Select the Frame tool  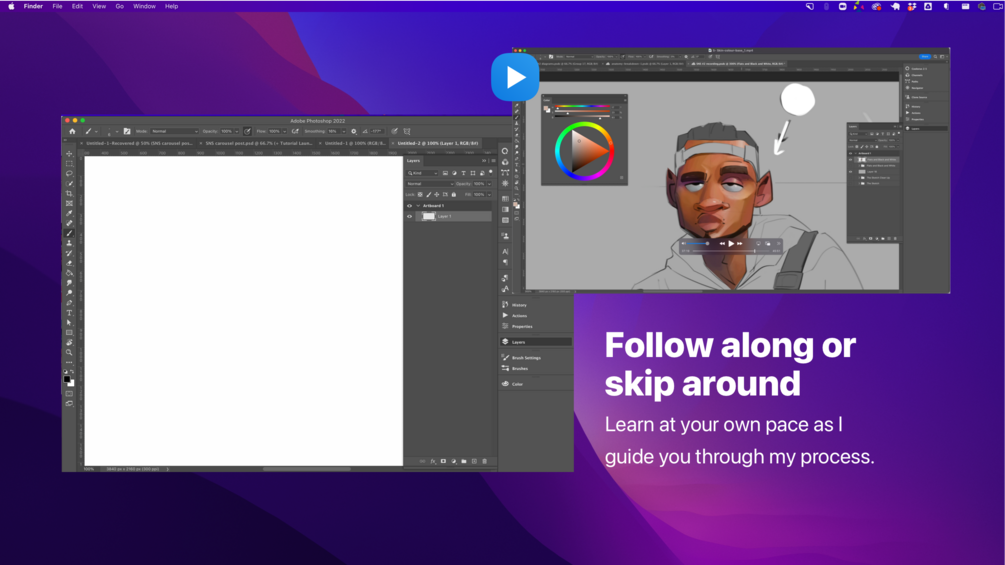pyautogui.click(x=69, y=204)
